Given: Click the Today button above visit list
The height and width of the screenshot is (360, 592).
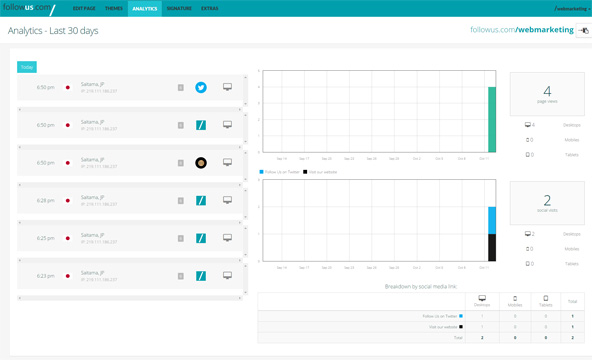Looking at the screenshot, I should click(27, 67).
